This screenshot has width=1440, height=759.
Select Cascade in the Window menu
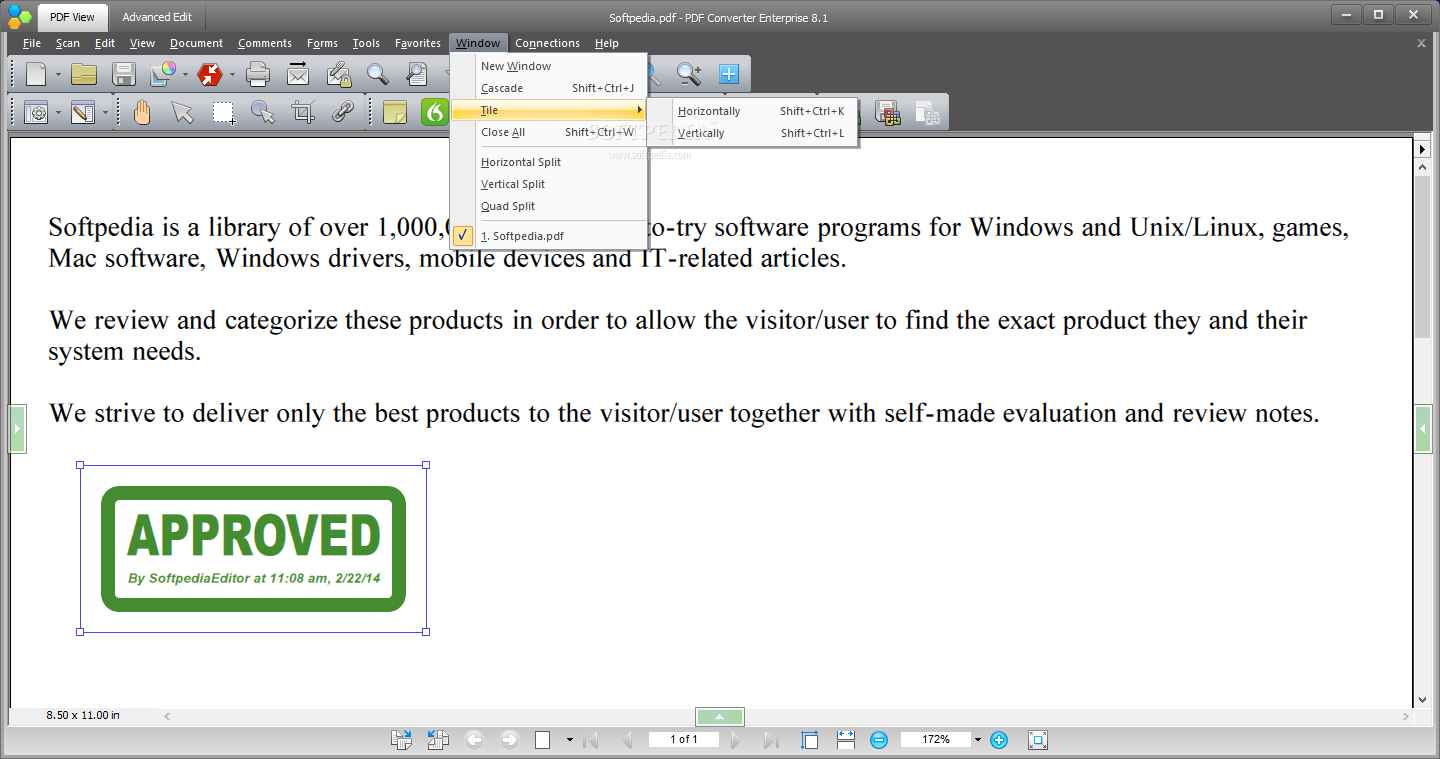point(549,88)
